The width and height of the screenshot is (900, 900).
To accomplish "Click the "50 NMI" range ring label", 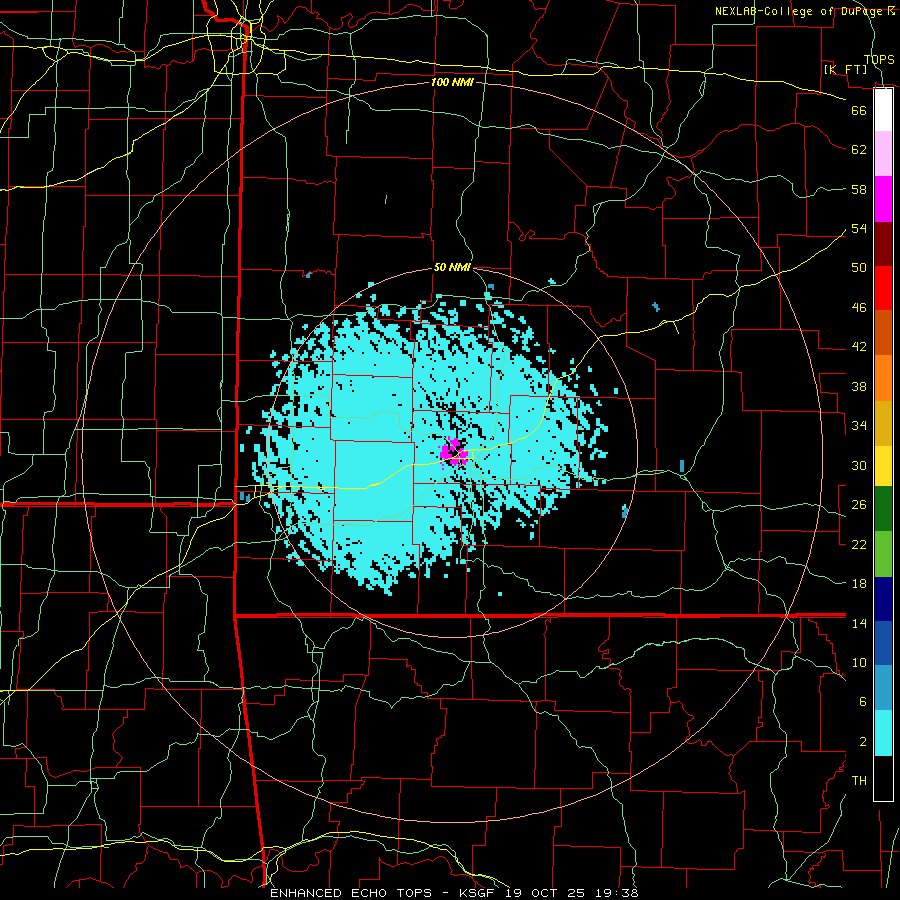I will click(452, 267).
